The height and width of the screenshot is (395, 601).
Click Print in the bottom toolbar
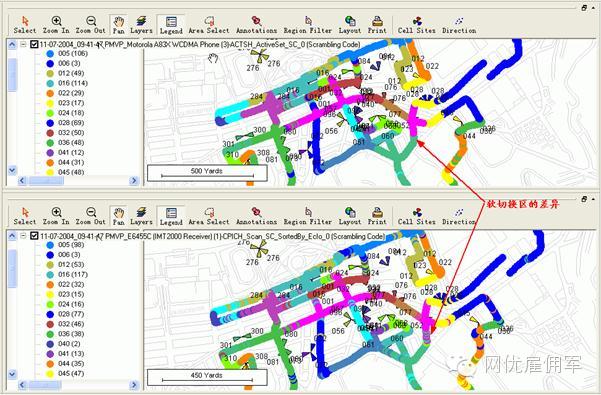tap(377, 216)
